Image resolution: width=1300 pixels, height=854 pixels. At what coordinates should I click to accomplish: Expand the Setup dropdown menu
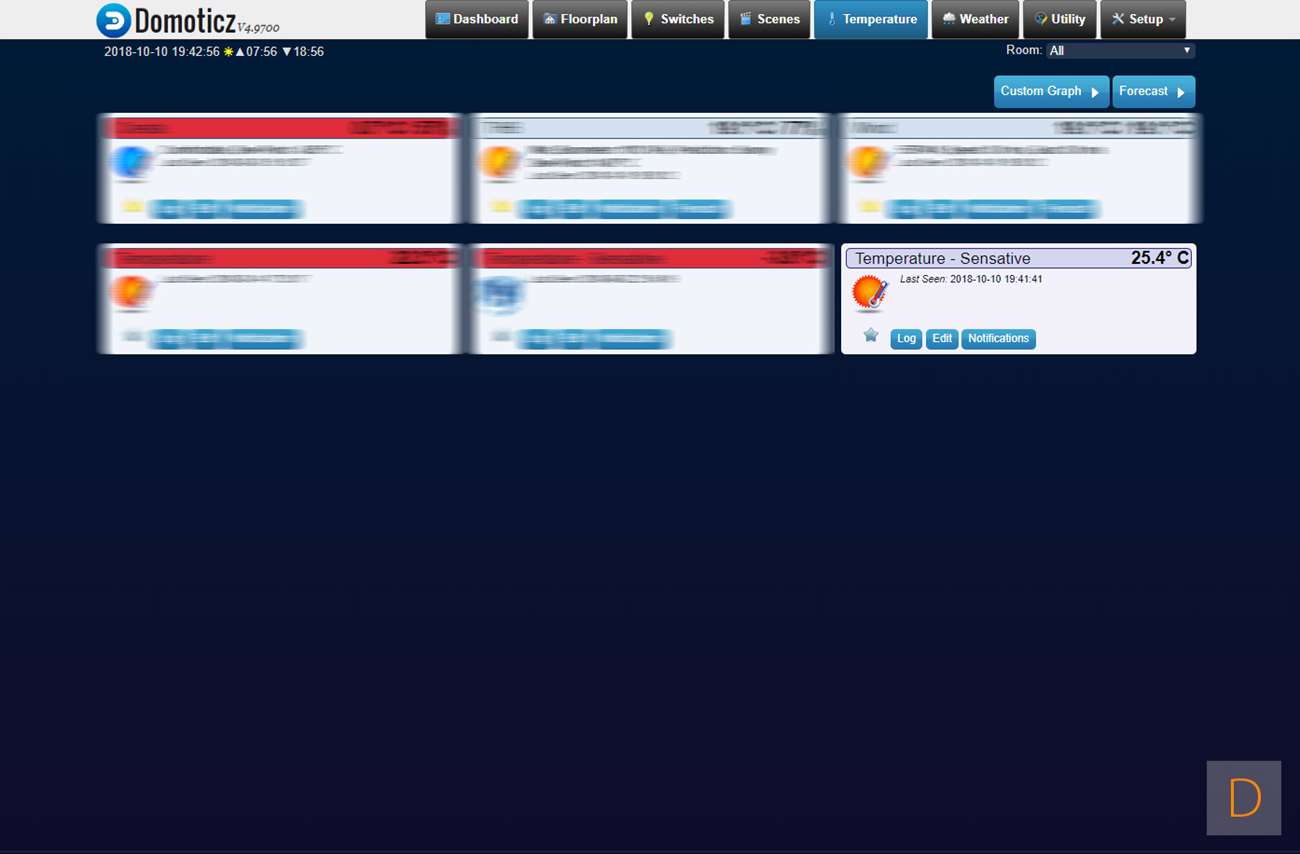point(1143,19)
